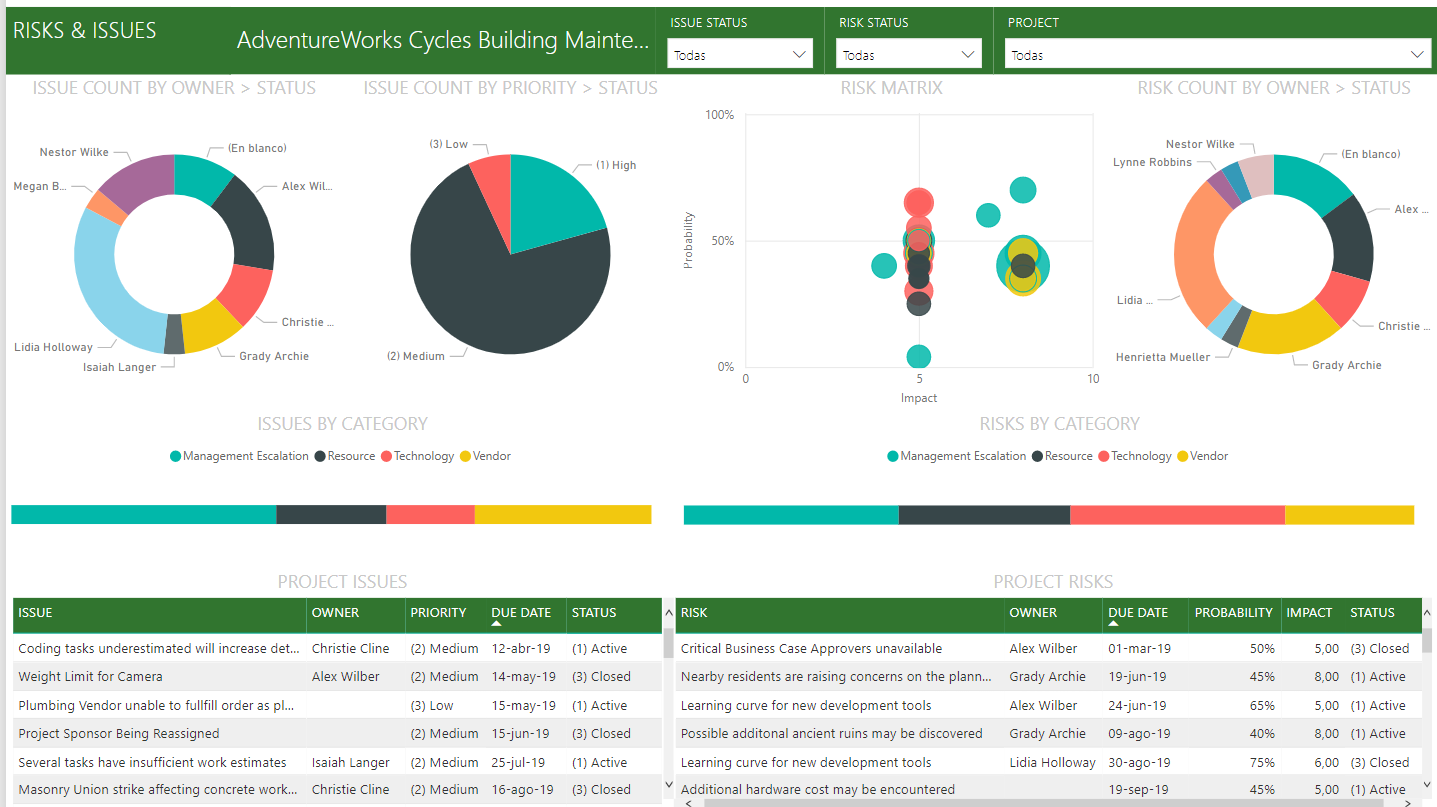Sort risks table by PROBABILITY column header

1234,613
